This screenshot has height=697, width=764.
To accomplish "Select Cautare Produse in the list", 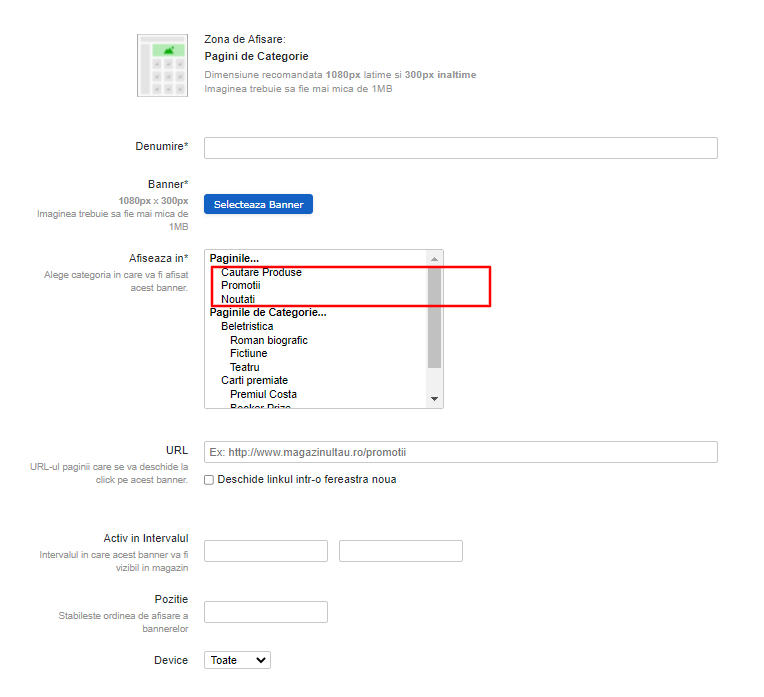I will tap(261, 272).
